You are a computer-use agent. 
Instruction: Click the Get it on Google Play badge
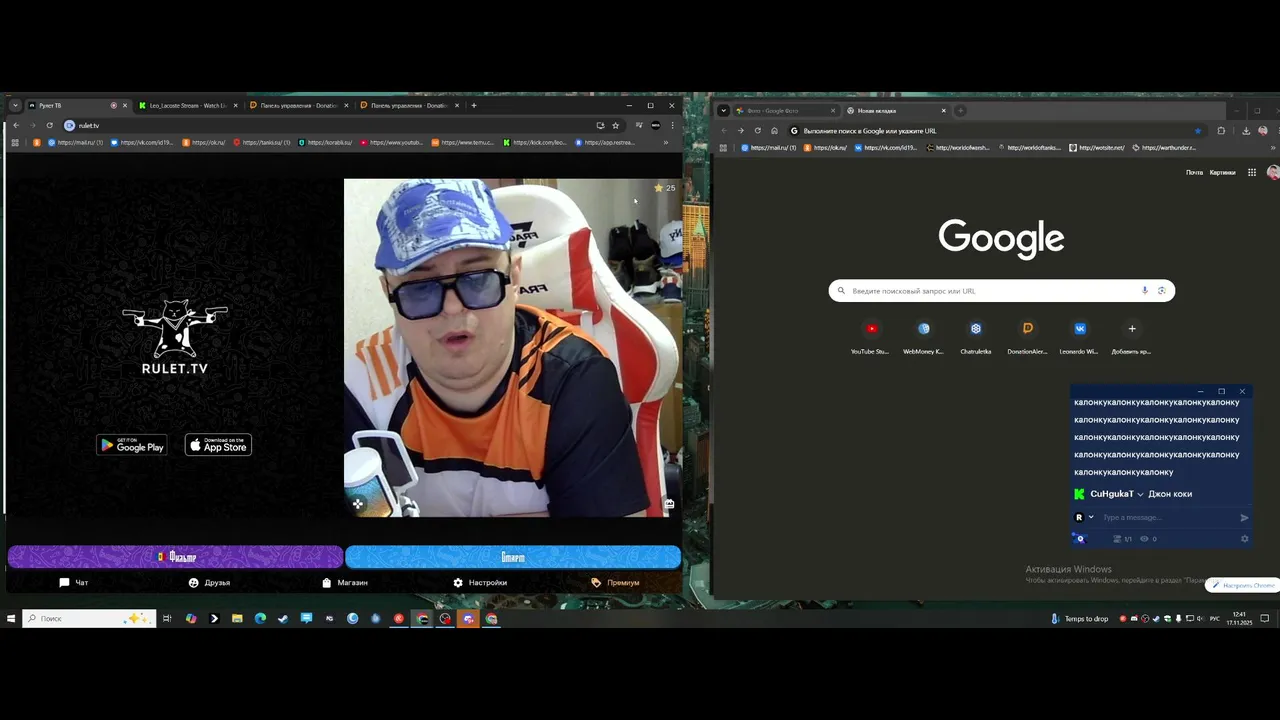tap(132, 445)
